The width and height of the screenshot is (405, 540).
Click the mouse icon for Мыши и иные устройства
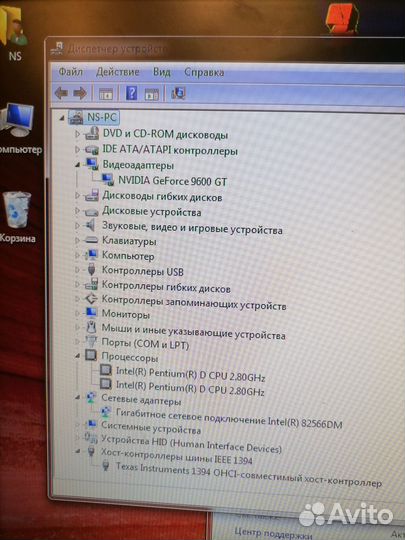pyautogui.click(x=91, y=327)
